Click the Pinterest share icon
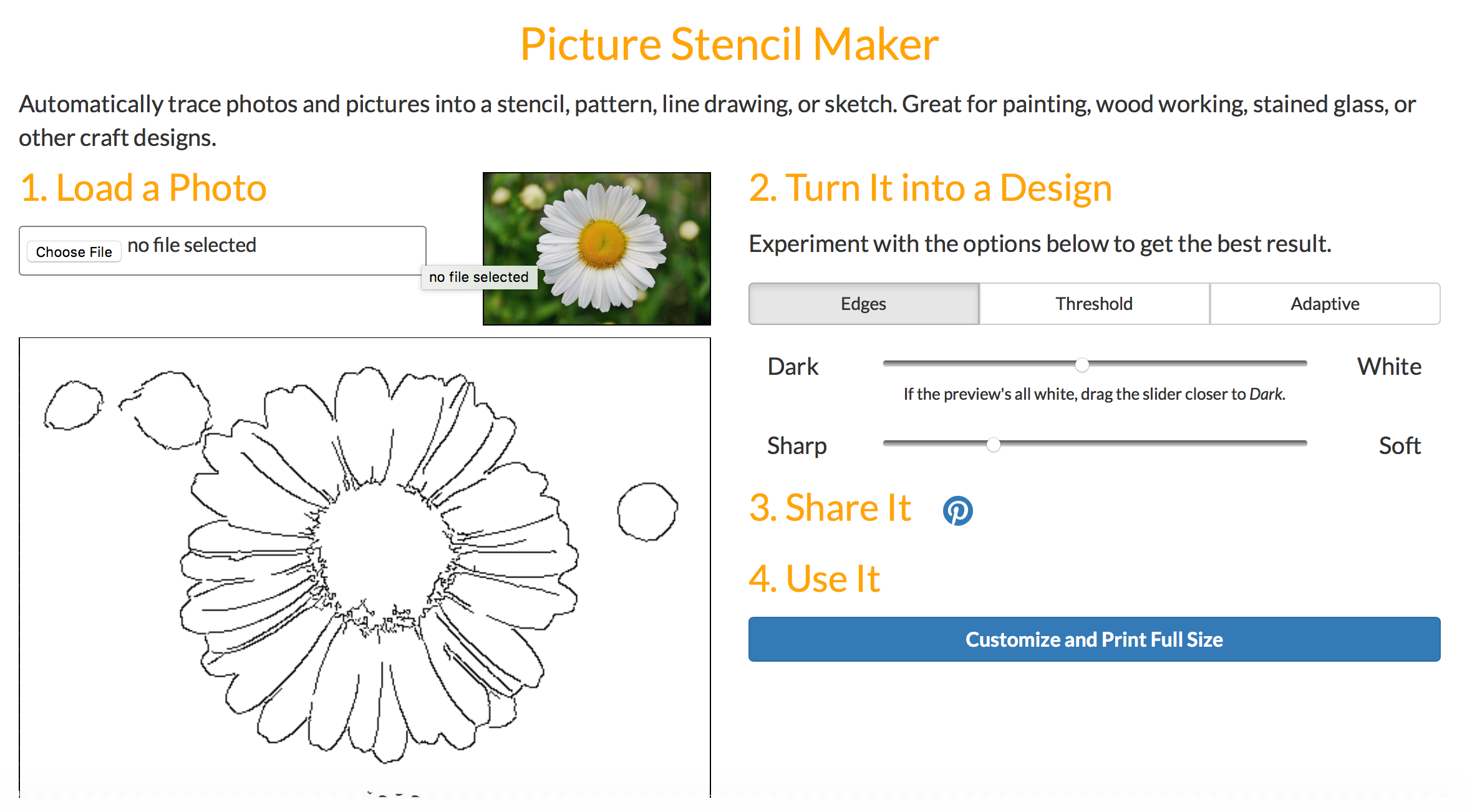Image resolution: width=1467 pixels, height=812 pixels. (958, 510)
